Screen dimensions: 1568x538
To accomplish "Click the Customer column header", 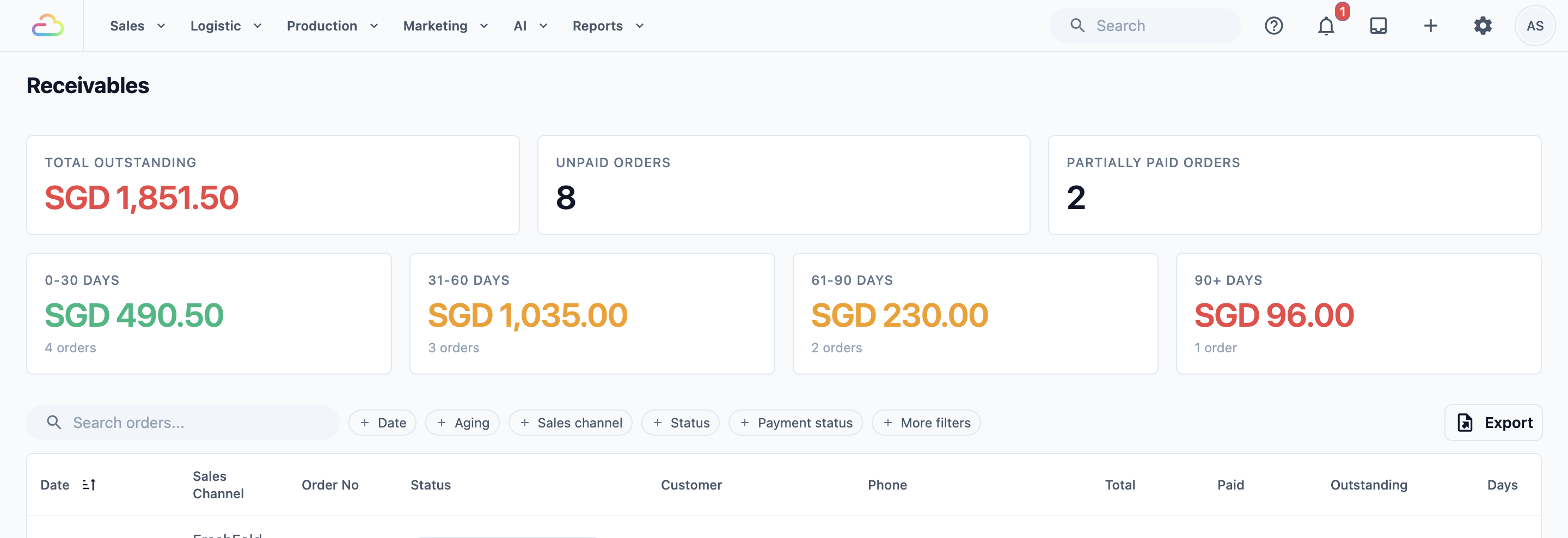I will tap(691, 485).
